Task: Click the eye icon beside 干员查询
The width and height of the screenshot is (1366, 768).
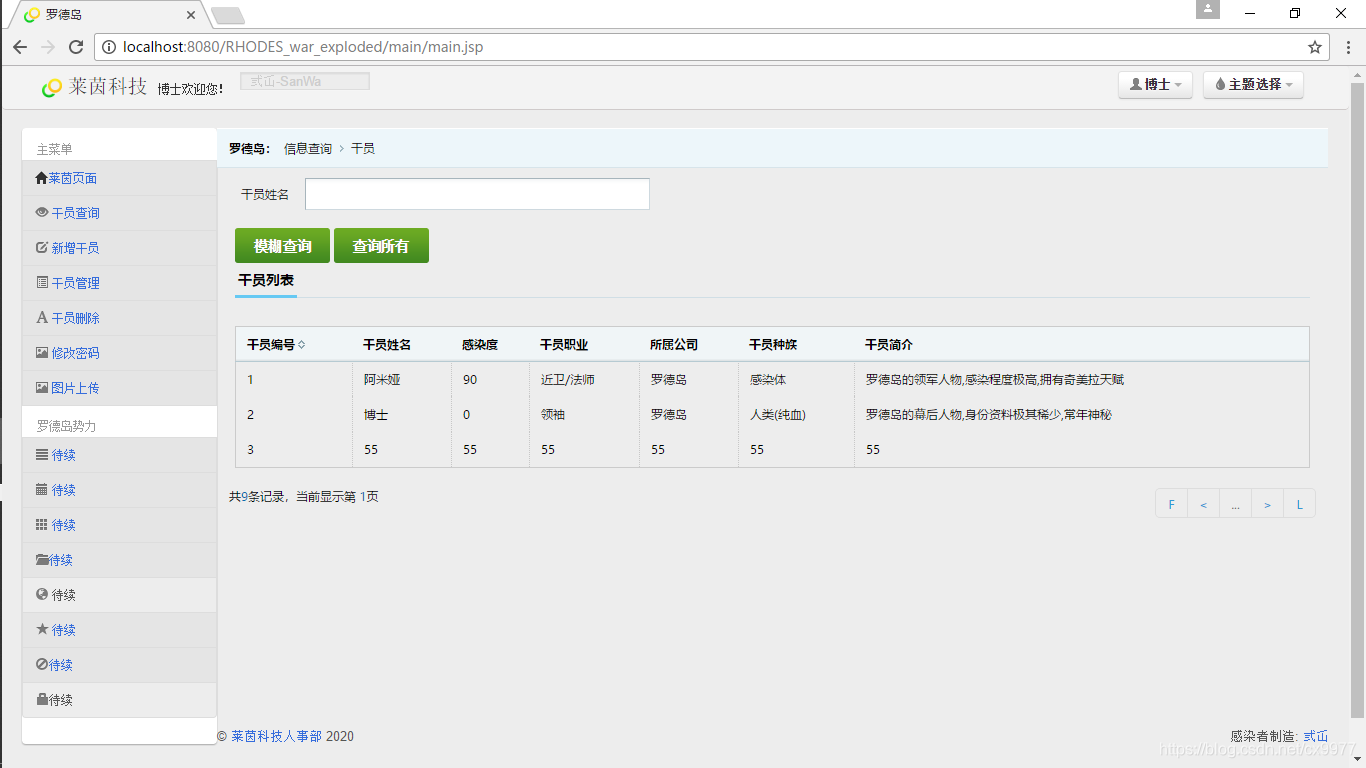Action: click(x=42, y=213)
